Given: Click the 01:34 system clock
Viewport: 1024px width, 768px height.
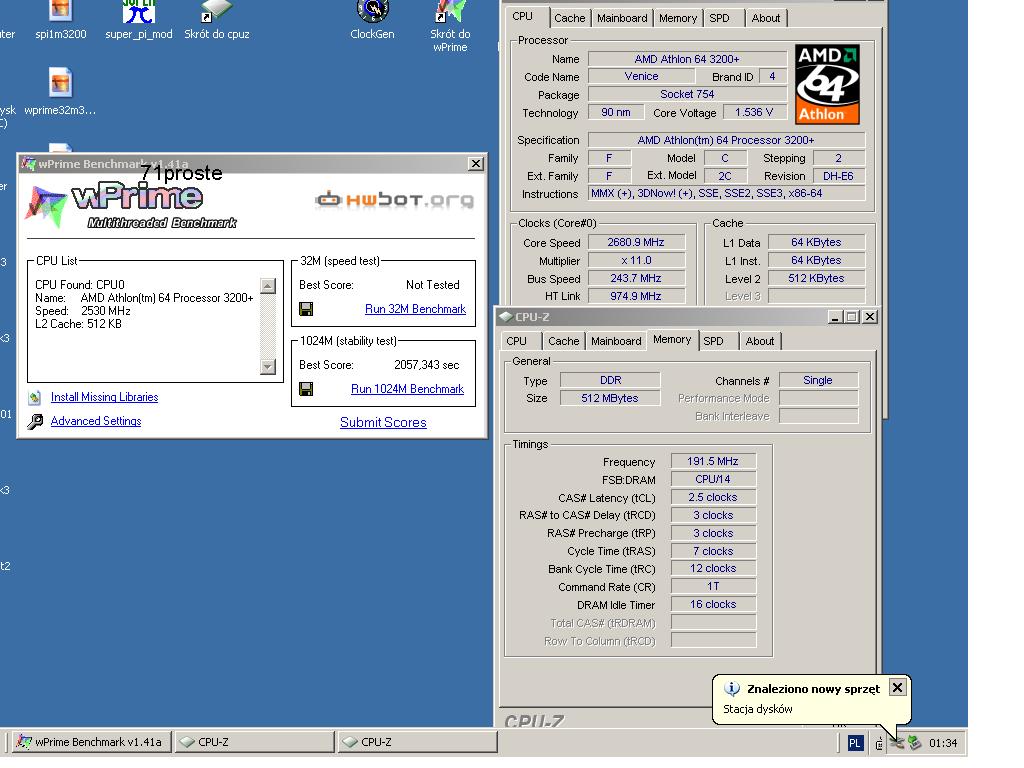Looking at the screenshot, I should click(x=943, y=743).
